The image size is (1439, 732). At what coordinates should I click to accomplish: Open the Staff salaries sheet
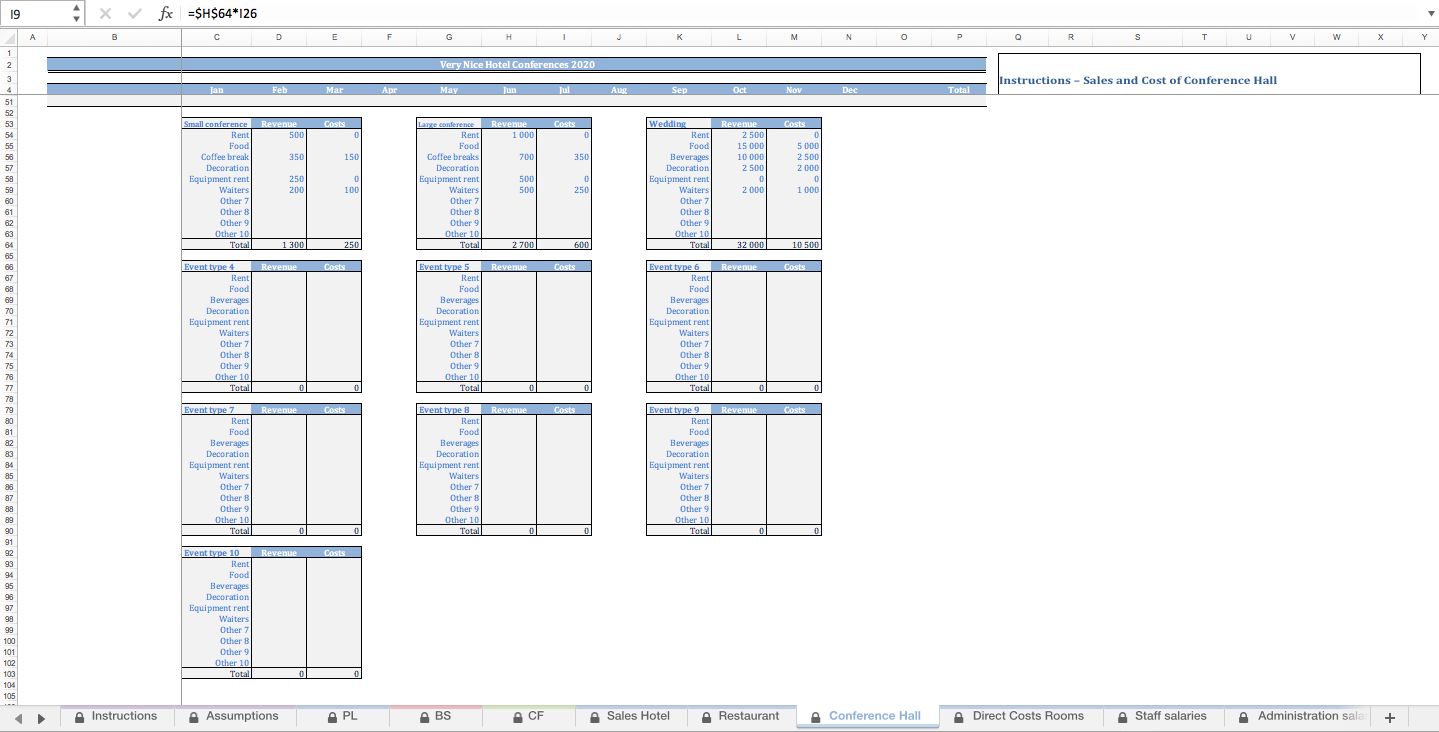coord(1170,716)
